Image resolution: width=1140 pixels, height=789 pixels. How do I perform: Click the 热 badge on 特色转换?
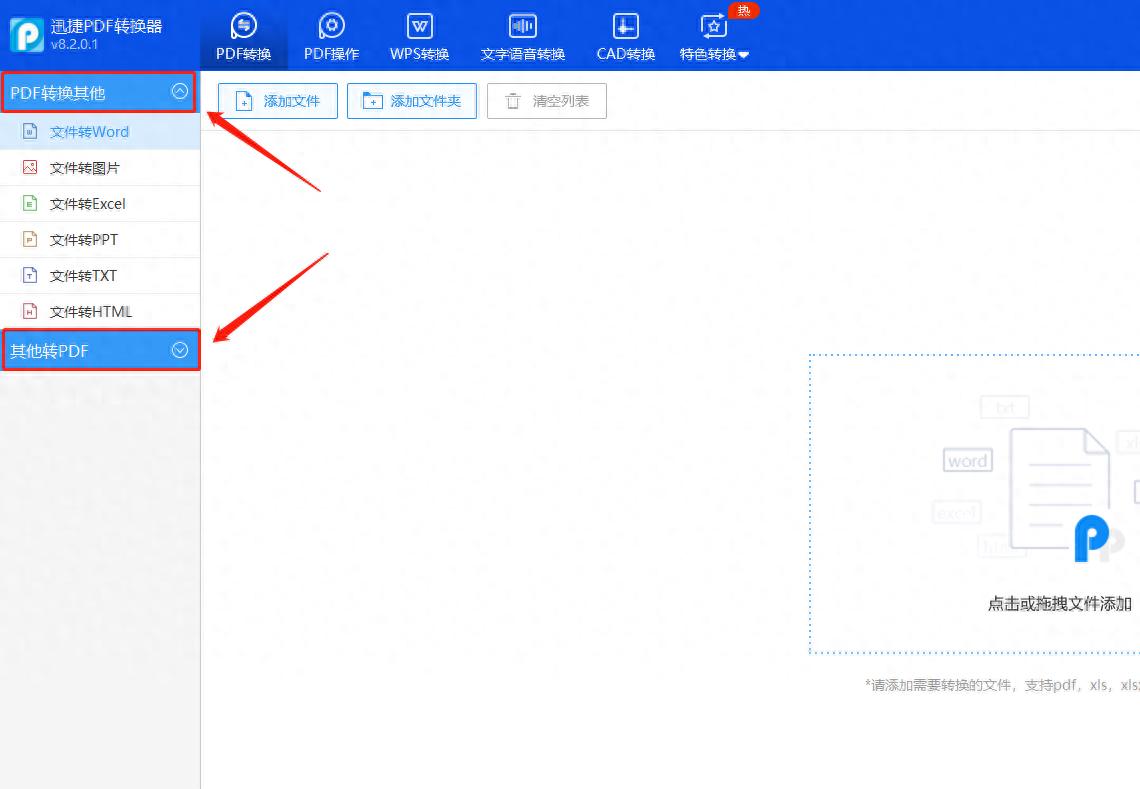tap(744, 10)
